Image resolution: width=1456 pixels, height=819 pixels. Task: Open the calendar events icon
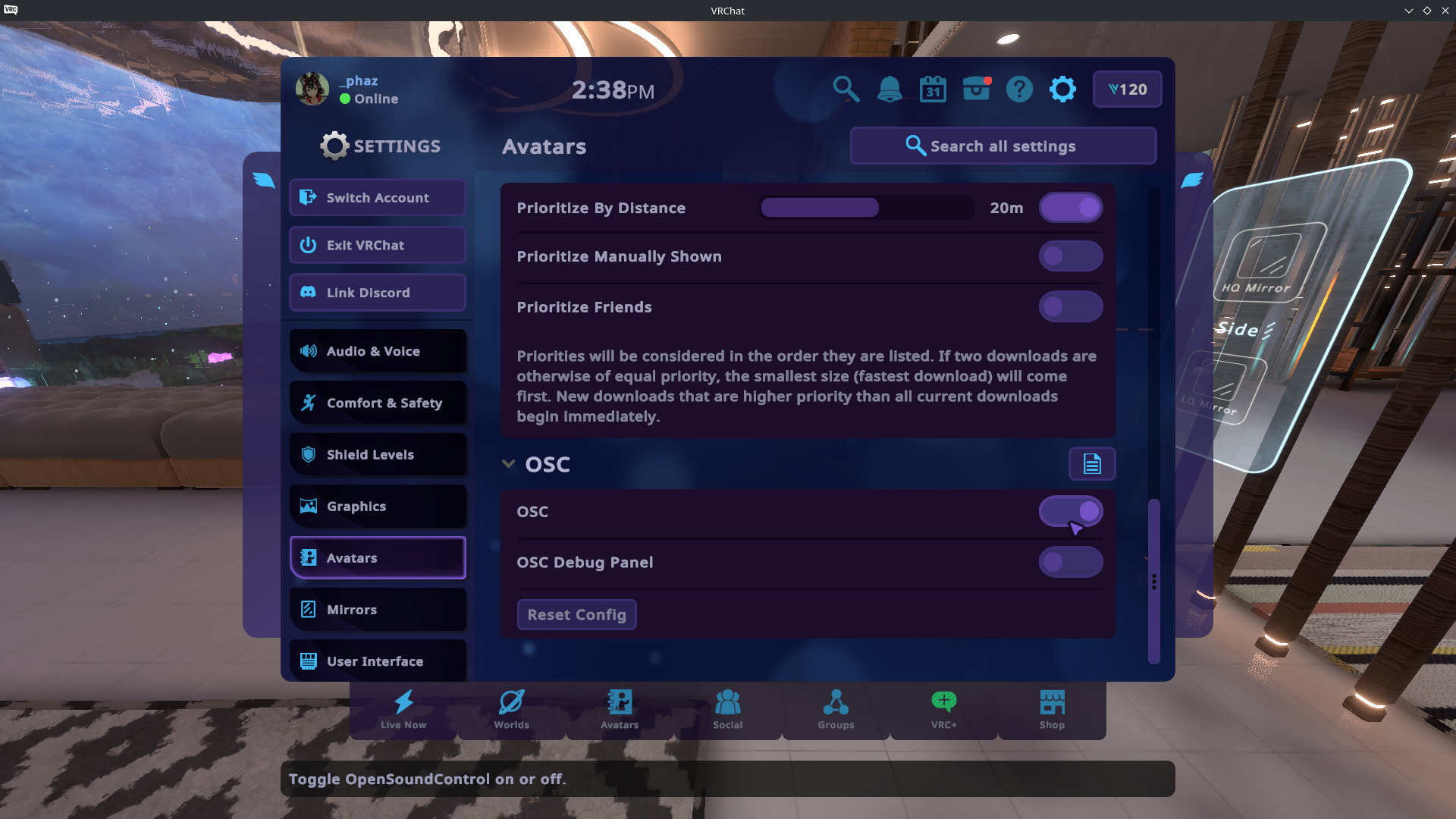click(x=933, y=89)
